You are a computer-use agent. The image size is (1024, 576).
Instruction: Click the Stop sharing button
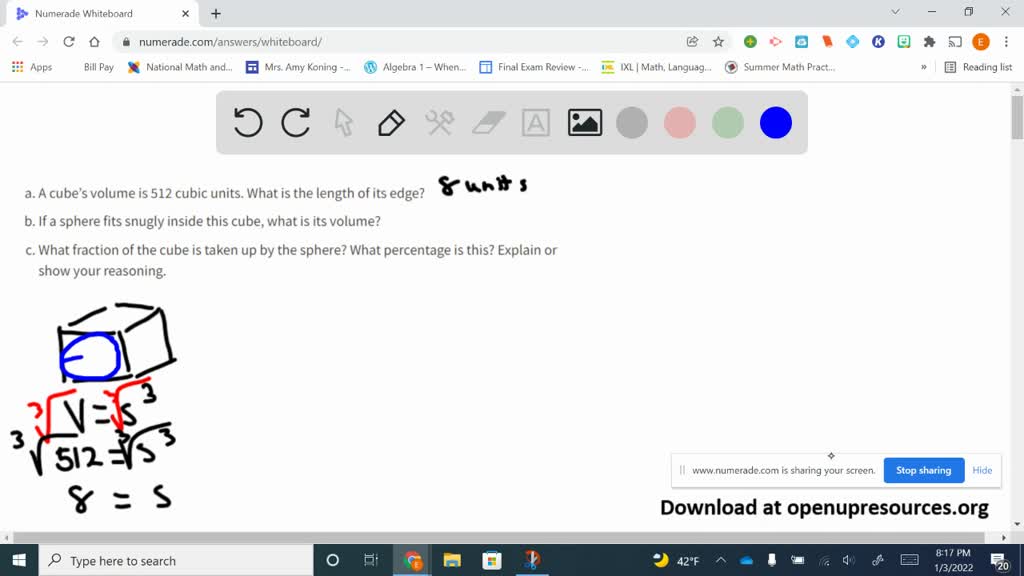[x=923, y=470]
